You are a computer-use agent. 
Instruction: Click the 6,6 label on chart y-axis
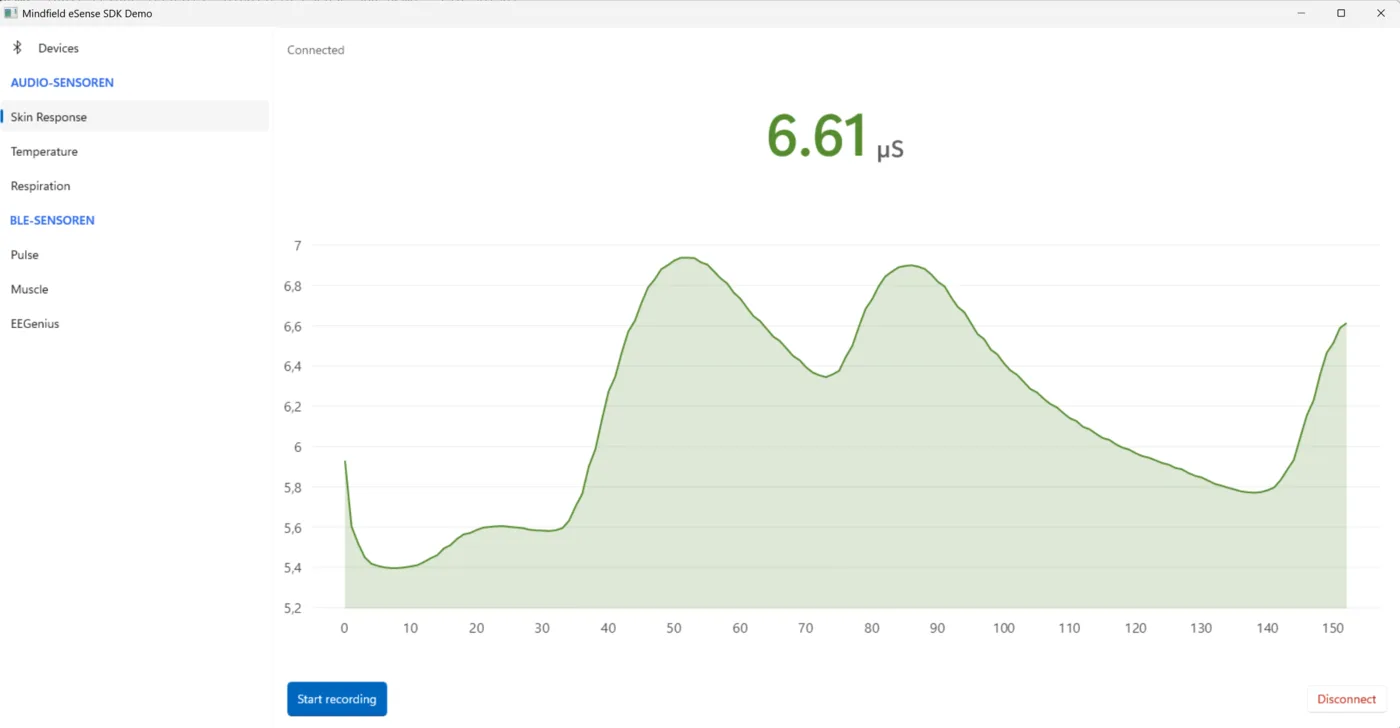point(291,326)
